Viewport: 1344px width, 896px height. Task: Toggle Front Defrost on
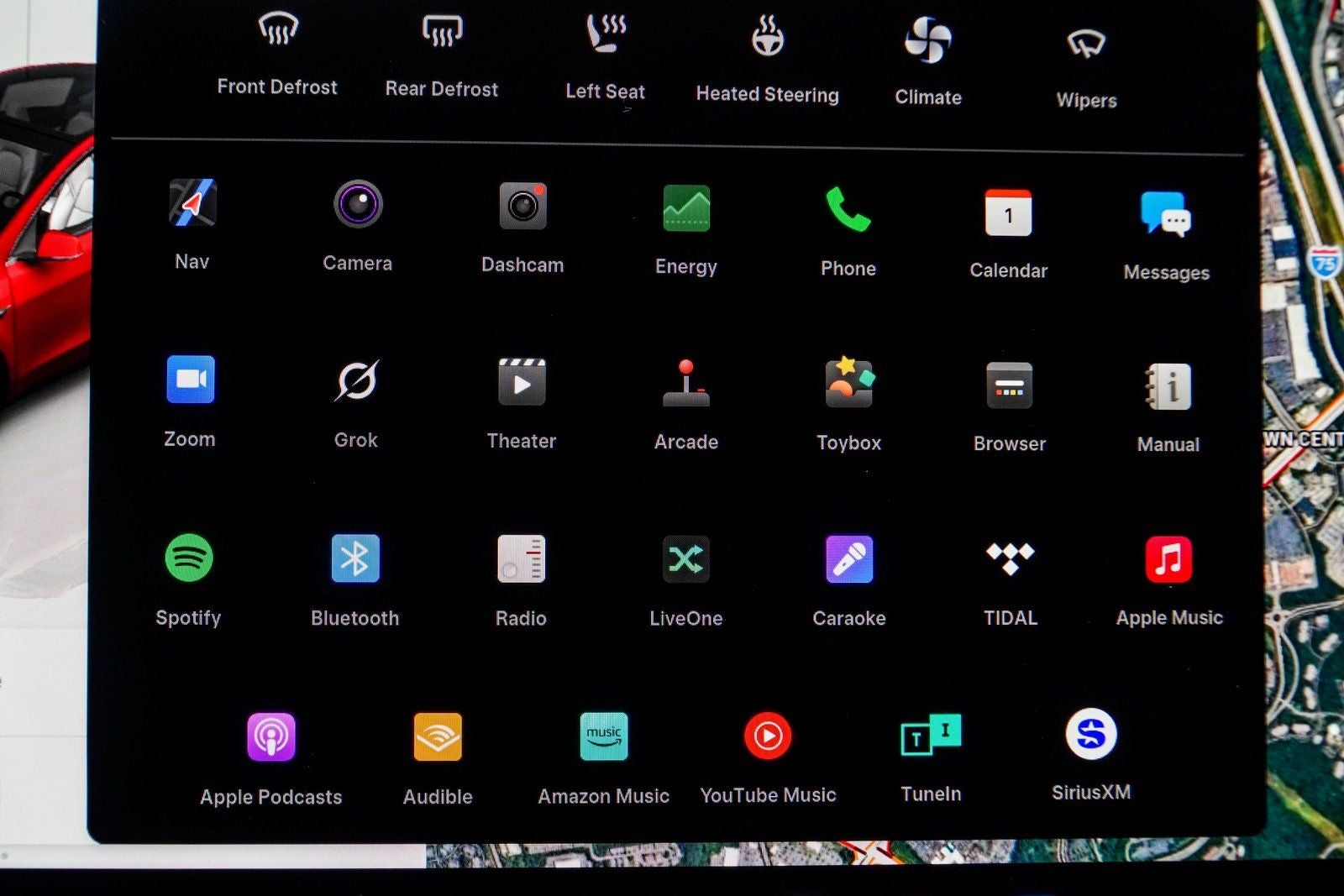(x=278, y=31)
